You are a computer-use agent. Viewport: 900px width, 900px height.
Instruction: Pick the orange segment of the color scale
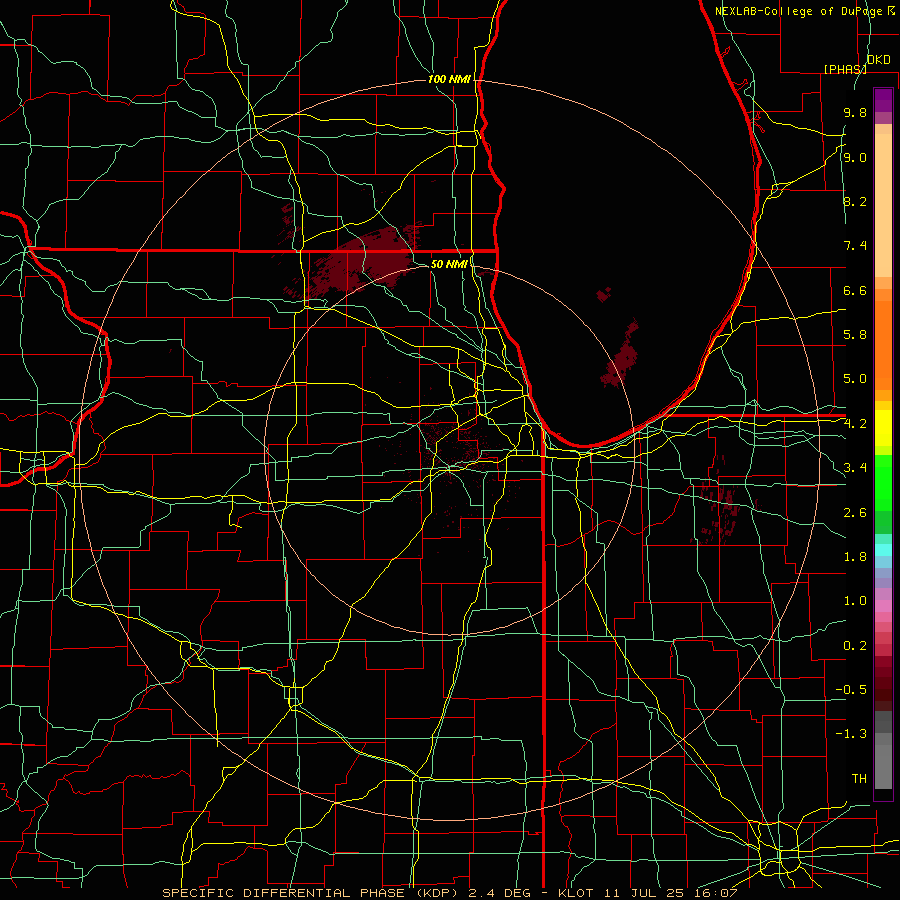883,346
